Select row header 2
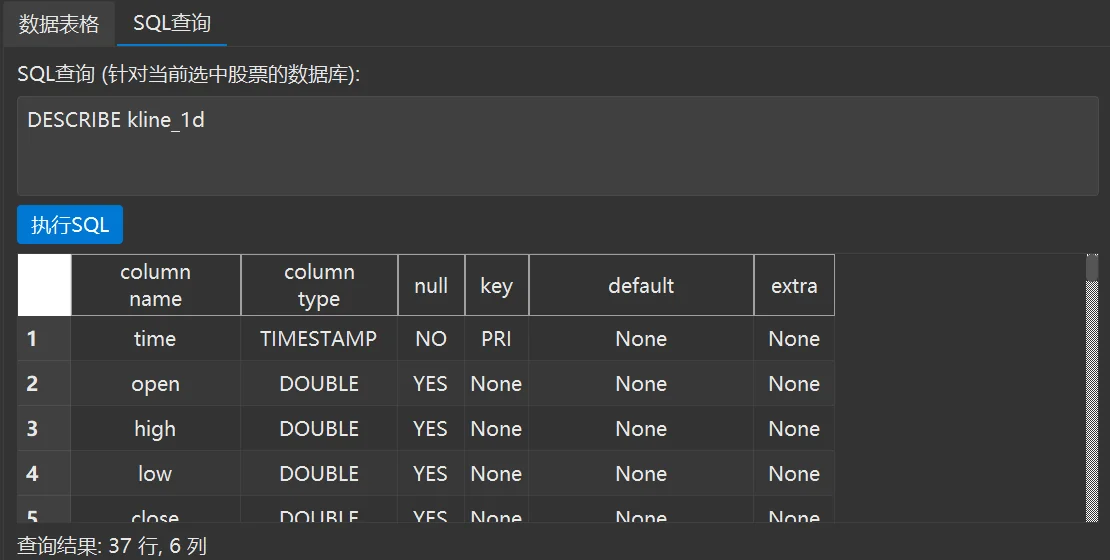The width and height of the screenshot is (1110, 560). [x=44, y=384]
